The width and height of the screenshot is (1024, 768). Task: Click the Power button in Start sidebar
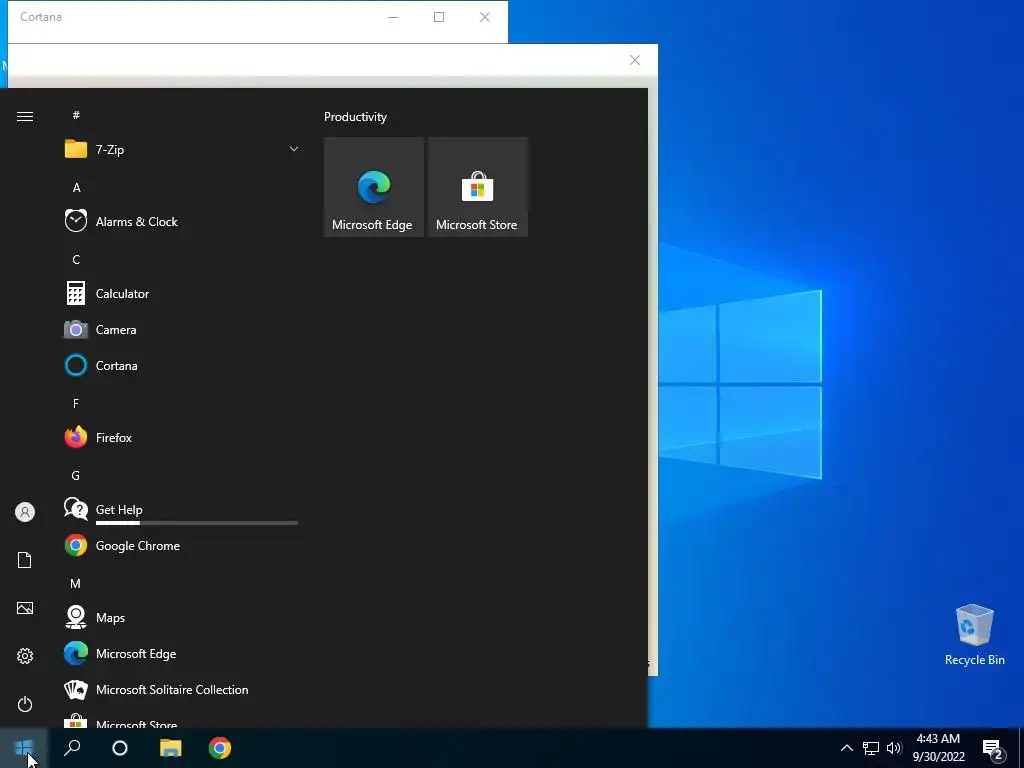[25, 704]
